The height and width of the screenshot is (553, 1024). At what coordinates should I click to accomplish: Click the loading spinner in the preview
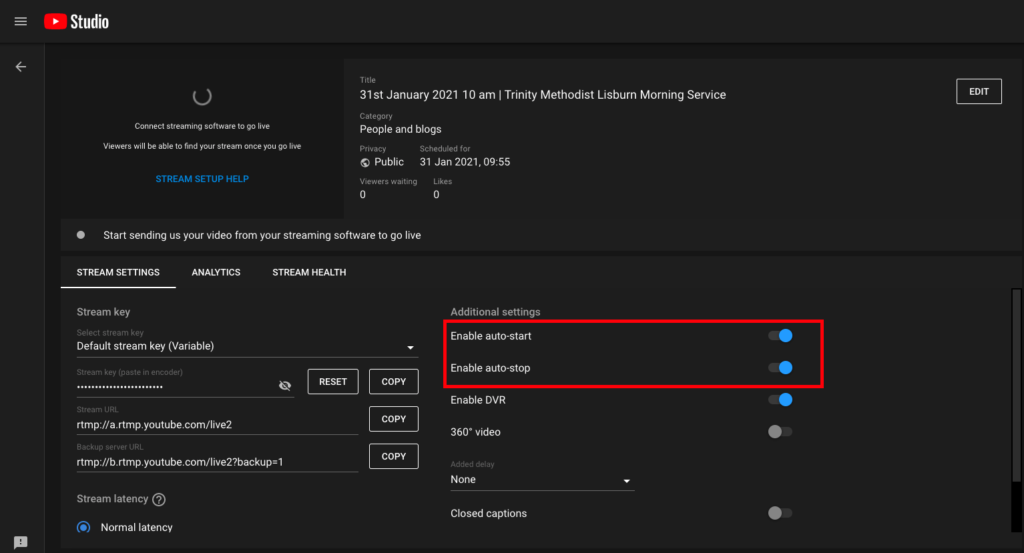[x=202, y=97]
